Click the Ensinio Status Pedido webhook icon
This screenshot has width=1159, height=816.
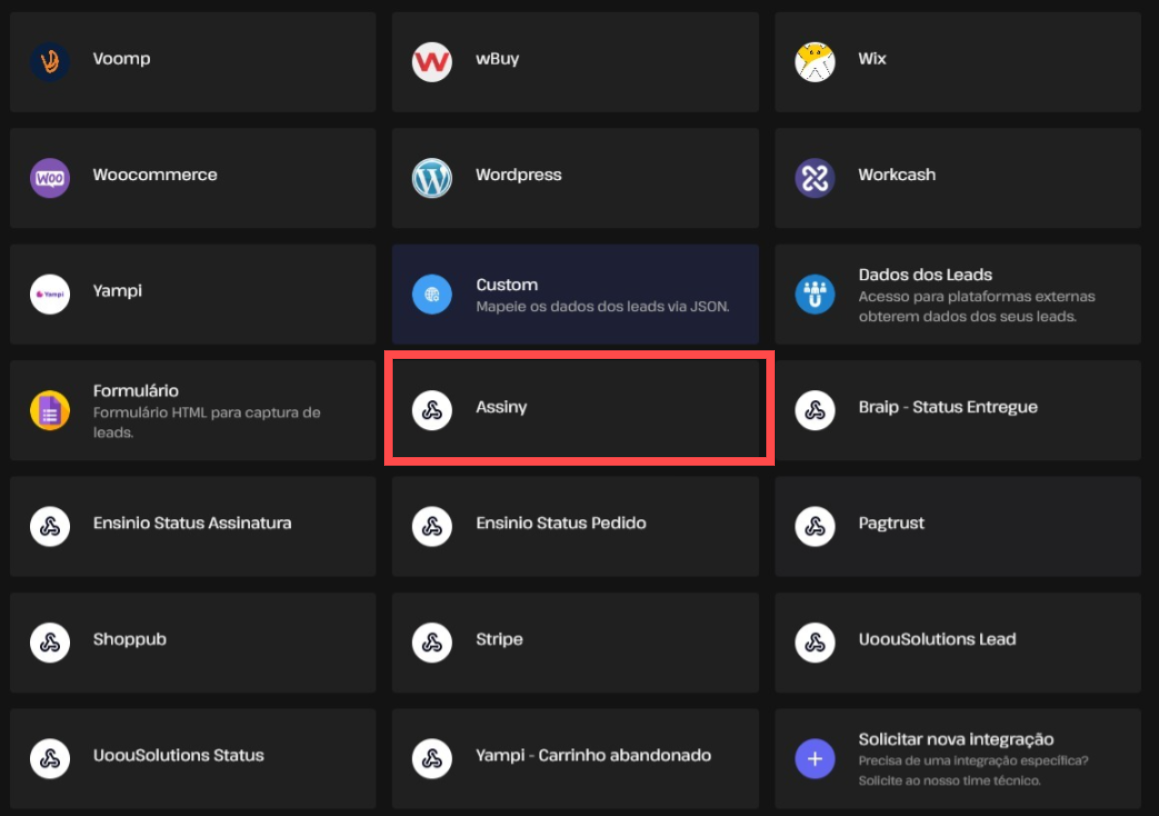click(432, 526)
